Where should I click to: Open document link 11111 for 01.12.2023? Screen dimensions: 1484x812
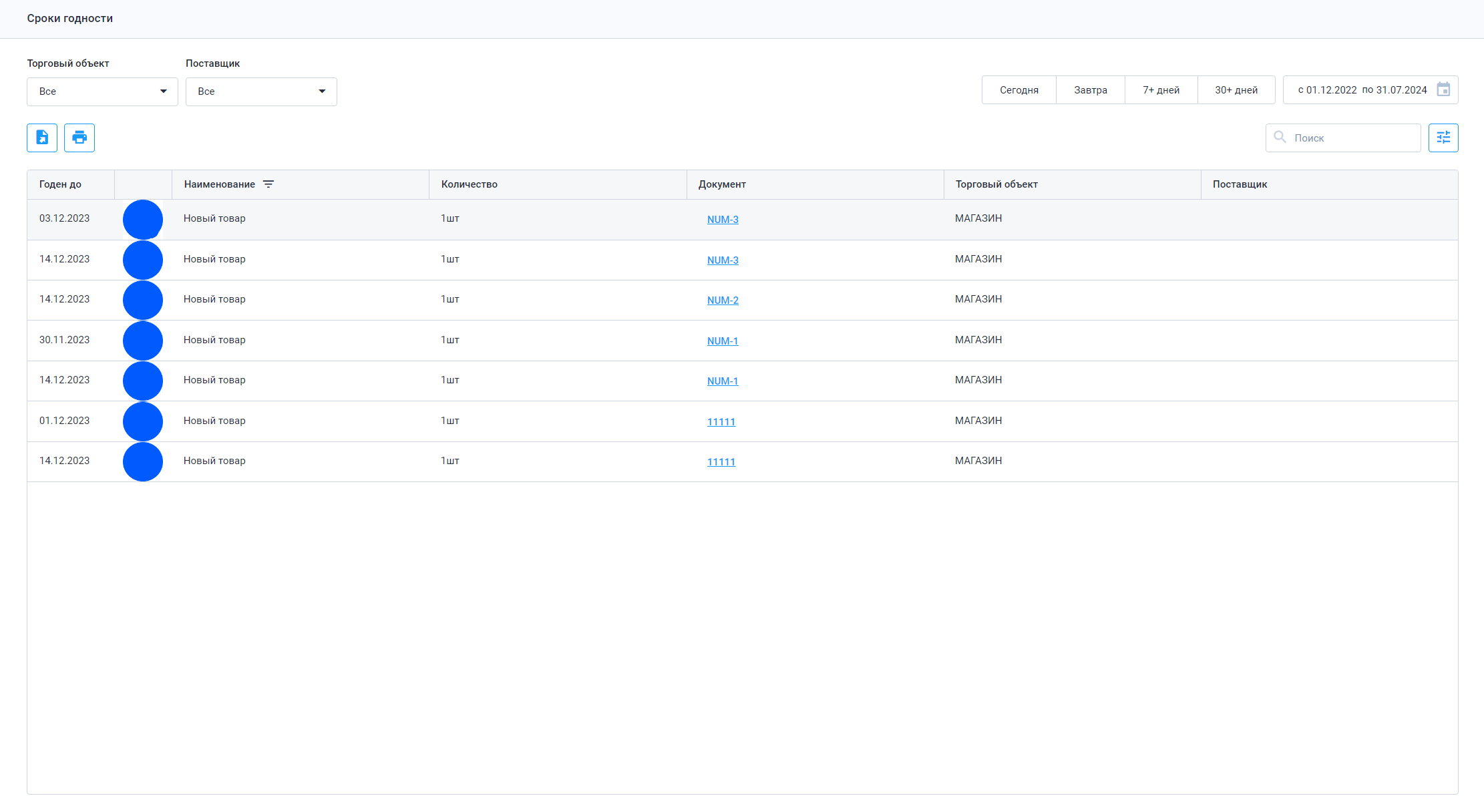point(721,422)
